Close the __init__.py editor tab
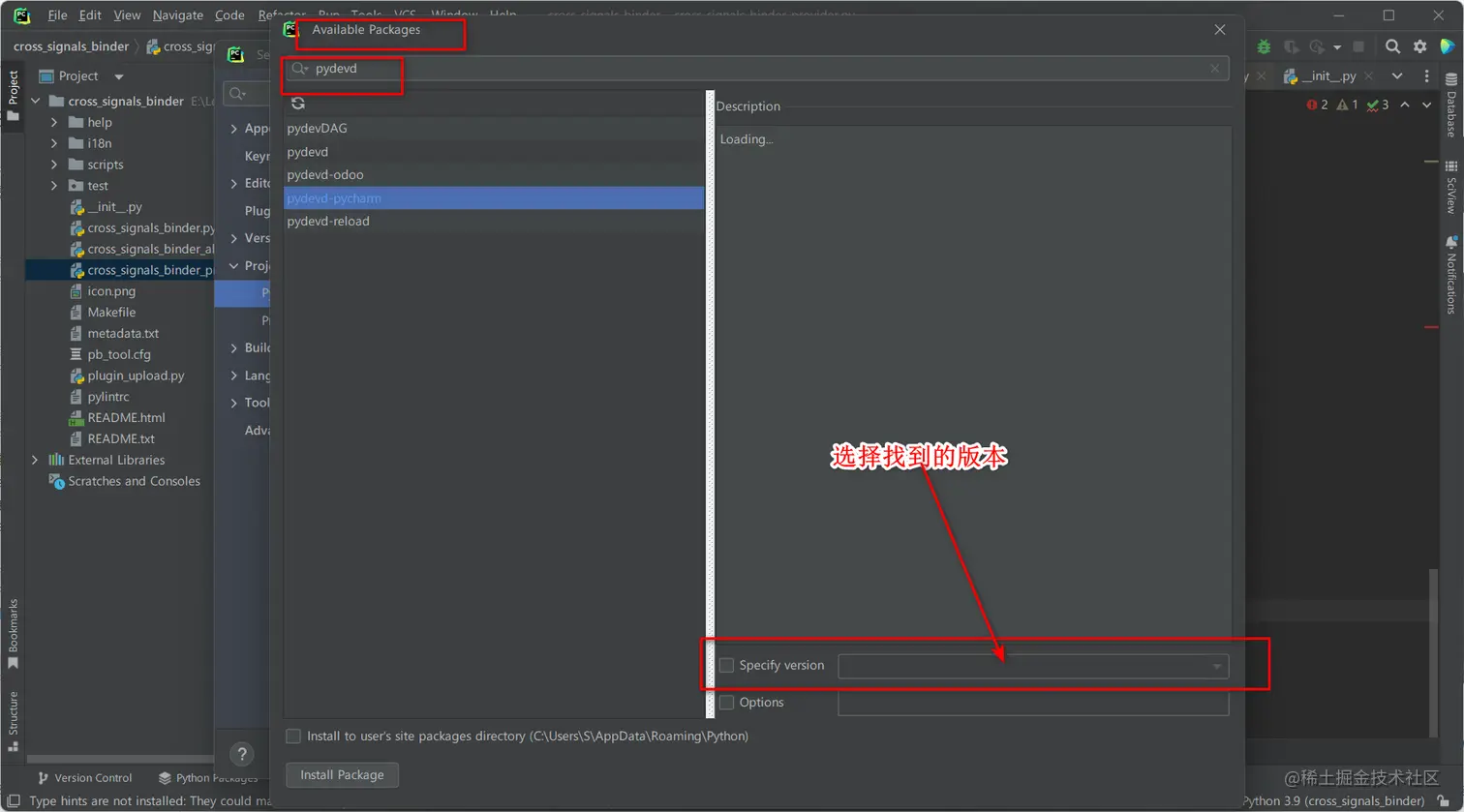This screenshot has height=812, width=1464. [1370, 76]
